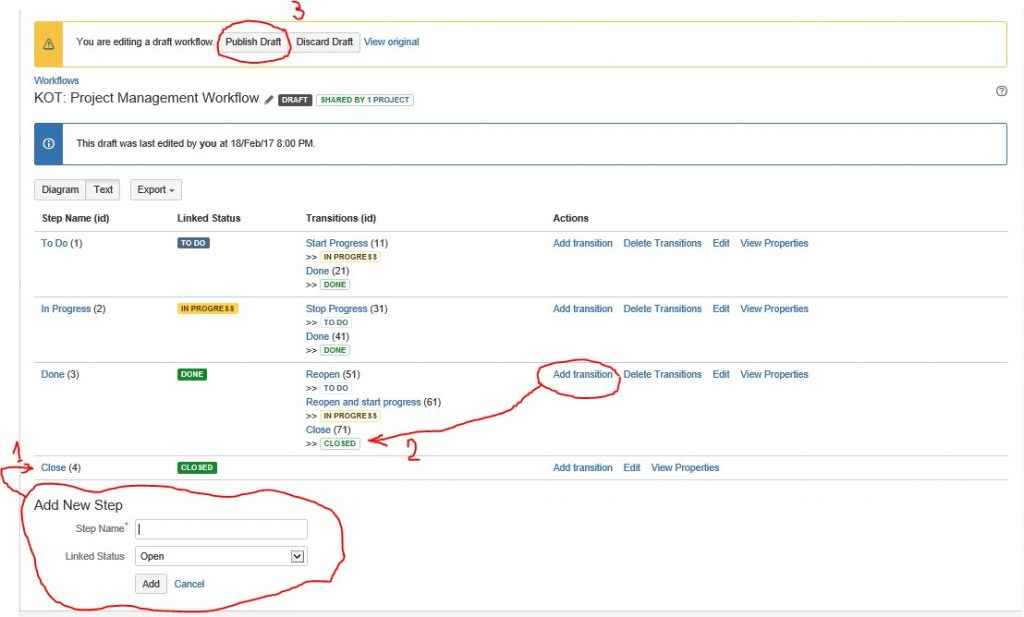Click the Linked Status column header
This screenshot has height=617, width=1024.
tap(208, 219)
